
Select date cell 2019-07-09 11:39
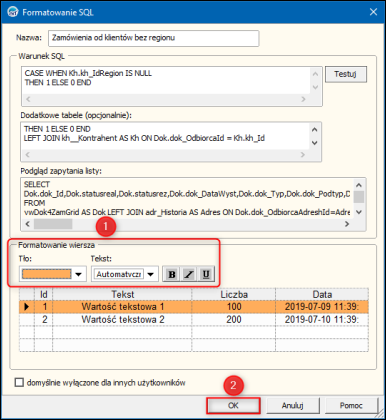click(x=322, y=307)
